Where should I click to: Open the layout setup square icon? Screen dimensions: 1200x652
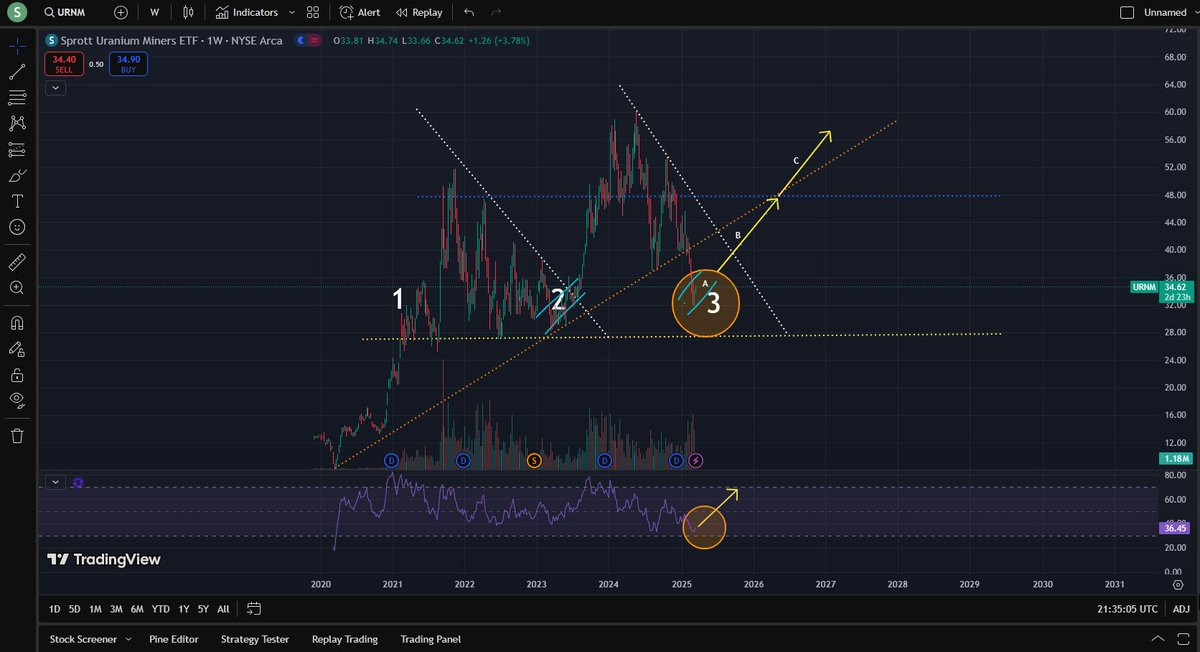[1127, 13]
